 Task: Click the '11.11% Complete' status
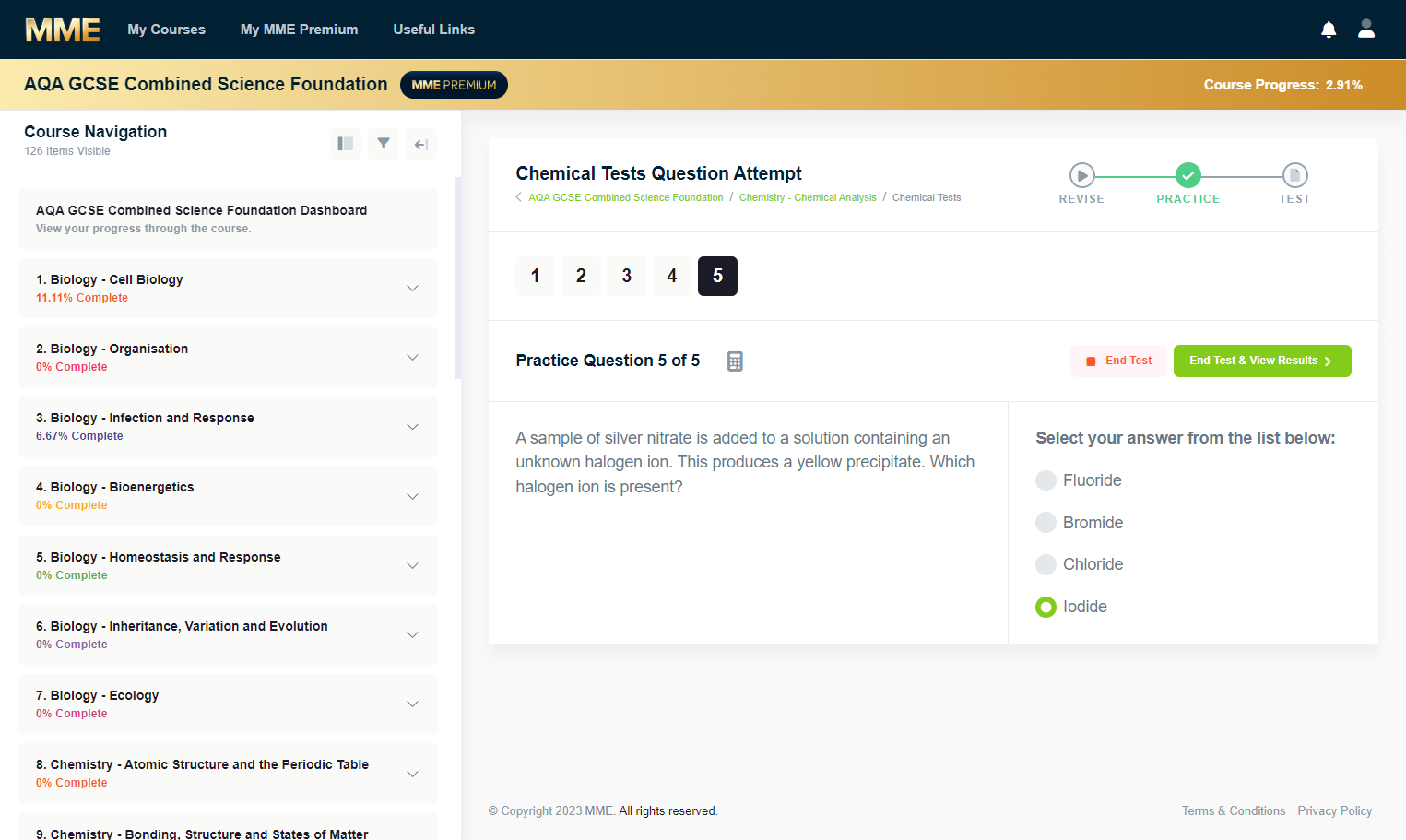tap(82, 298)
